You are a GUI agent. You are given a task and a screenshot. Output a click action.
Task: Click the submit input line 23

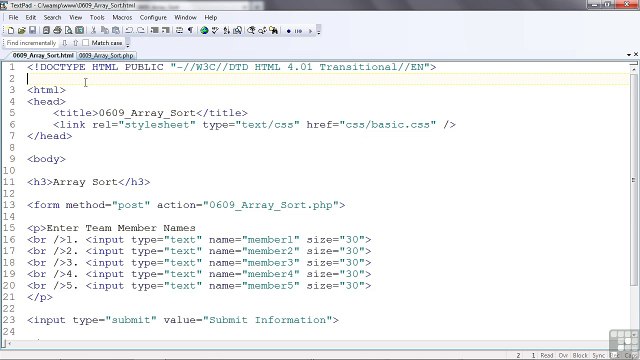point(183,320)
